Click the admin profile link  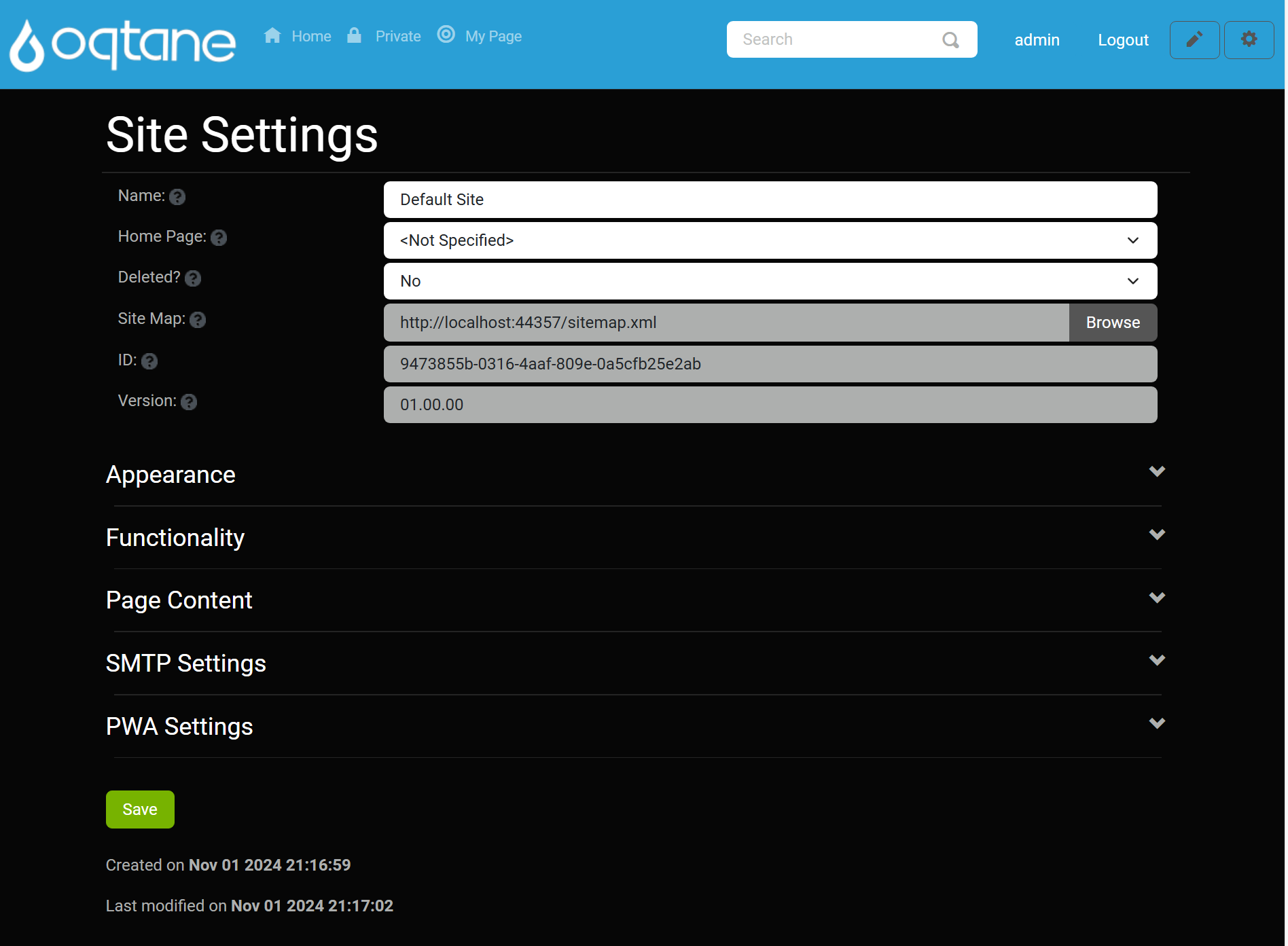[1037, 40]
